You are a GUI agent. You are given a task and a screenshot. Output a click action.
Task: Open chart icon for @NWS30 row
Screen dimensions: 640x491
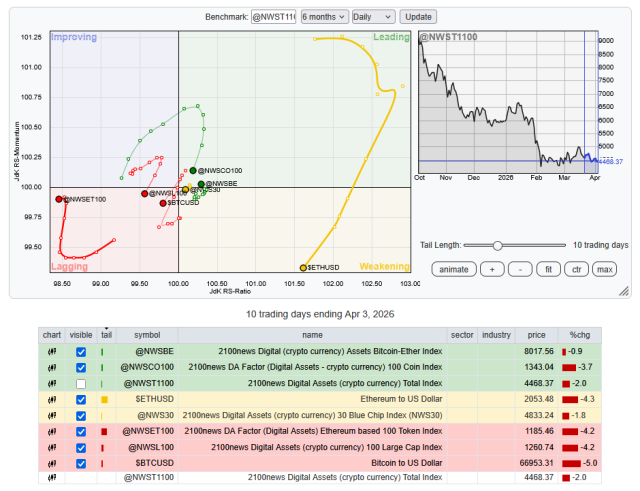[49, 415]
